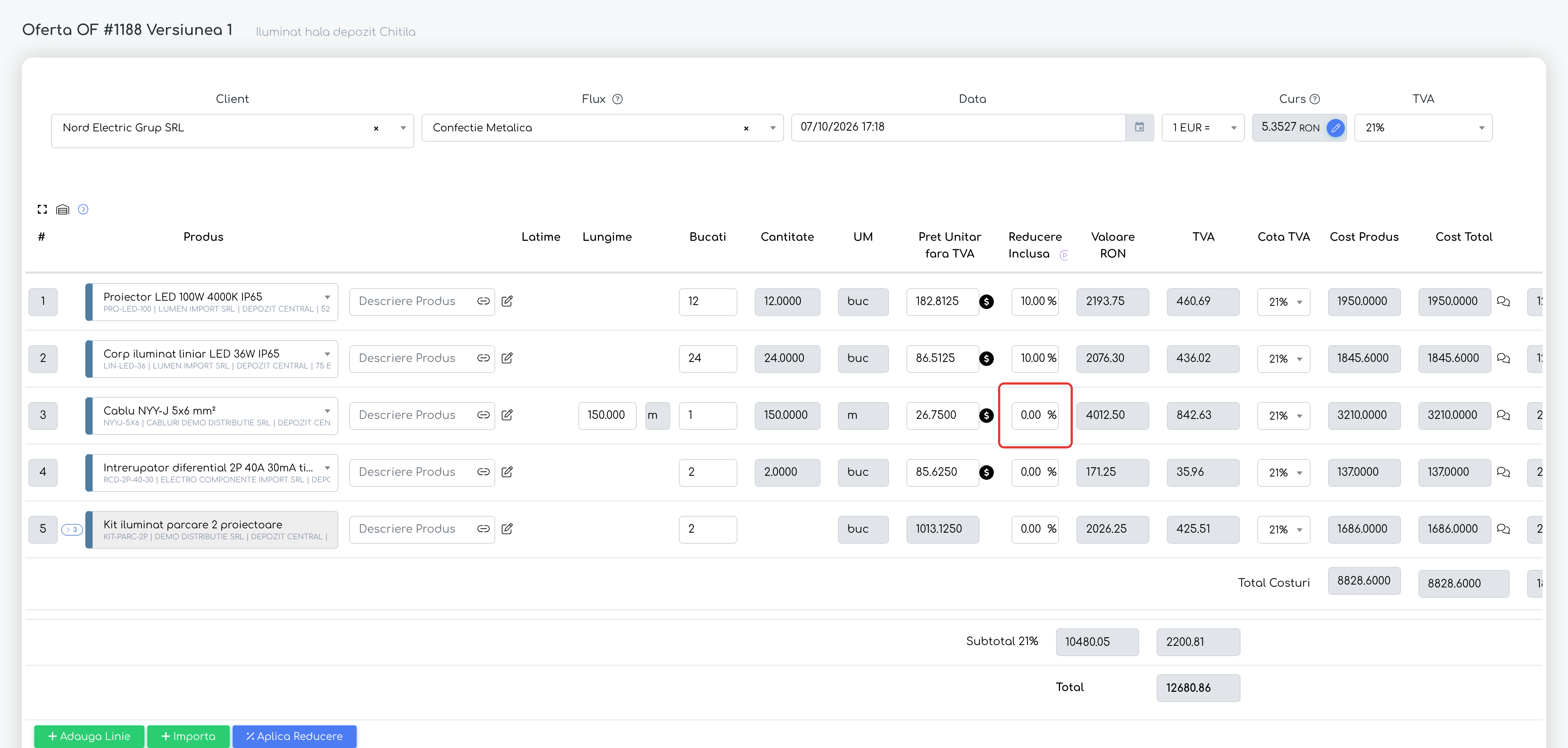Image resolution: width=1568 pixels, height=748 pixels.
Task: Clear the Confectie Metalica flux selection
Action: point(746,128)
